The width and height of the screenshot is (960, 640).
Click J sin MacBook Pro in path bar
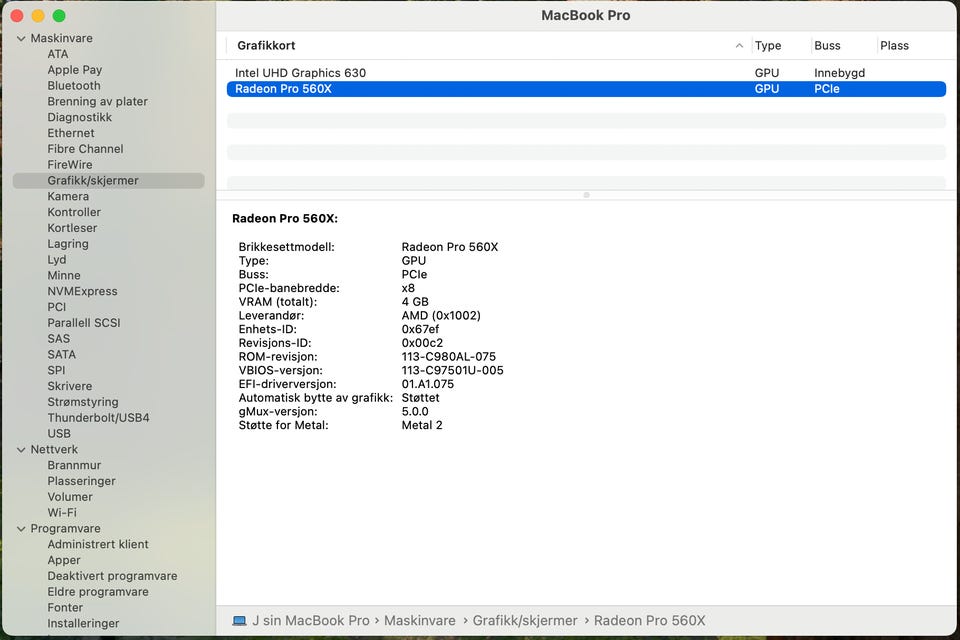point(310,621)
